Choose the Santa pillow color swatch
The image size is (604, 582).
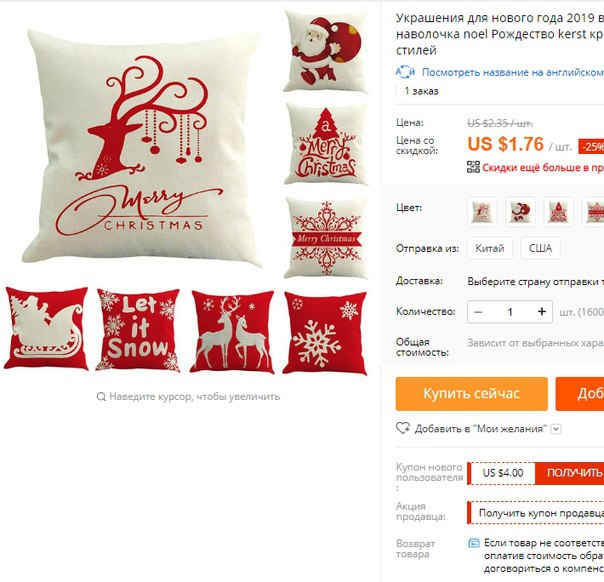click(520, 211)
